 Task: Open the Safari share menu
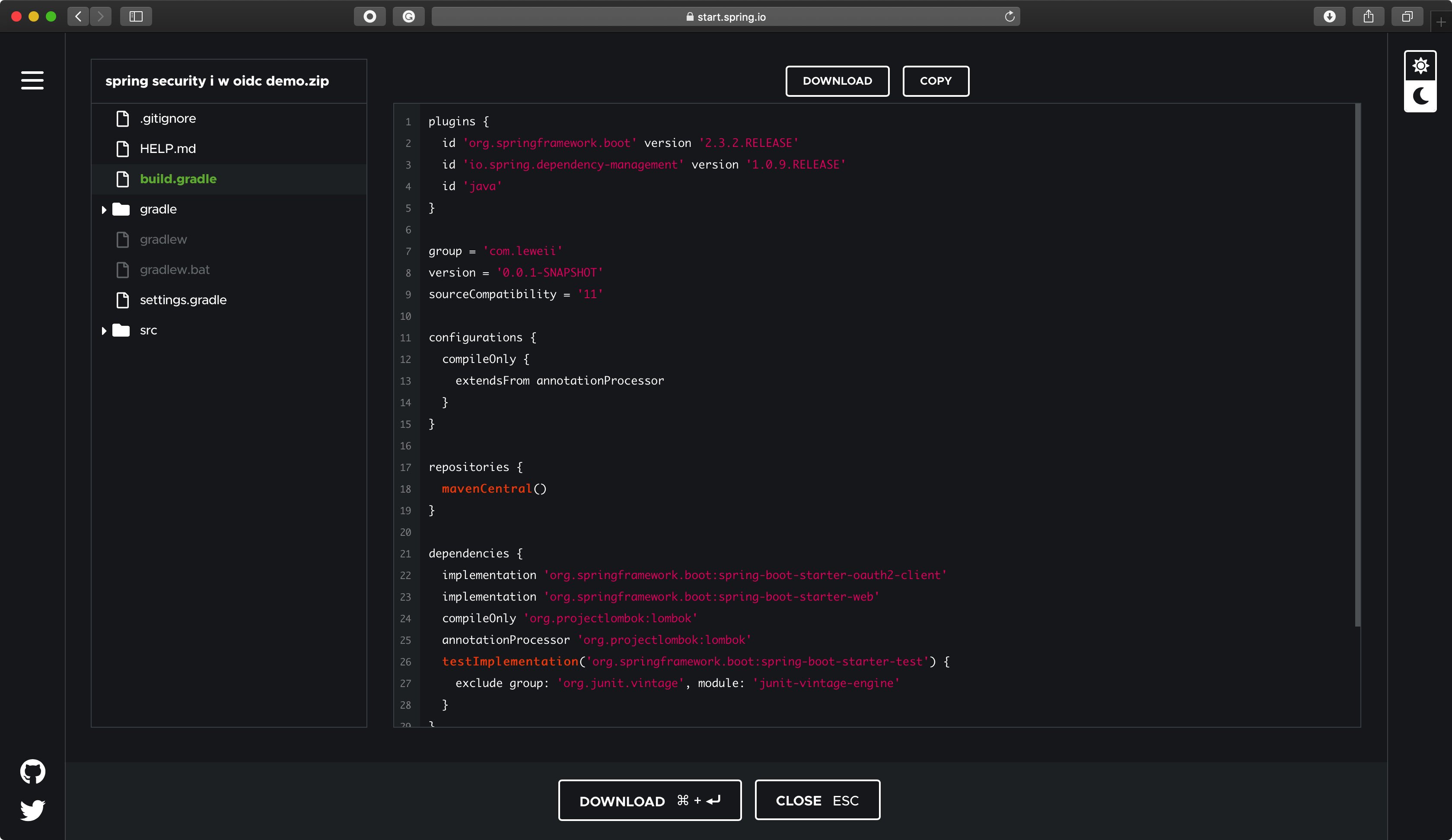click(1369, 16)
